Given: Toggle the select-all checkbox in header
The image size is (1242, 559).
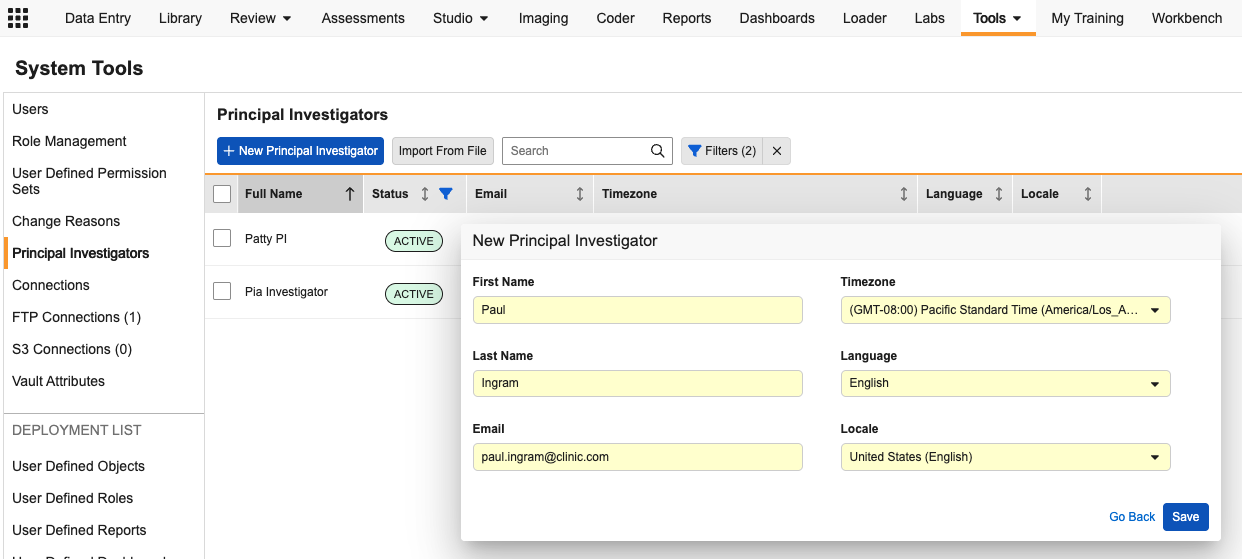Looking at the screenshot, I should tap(222, 194).
